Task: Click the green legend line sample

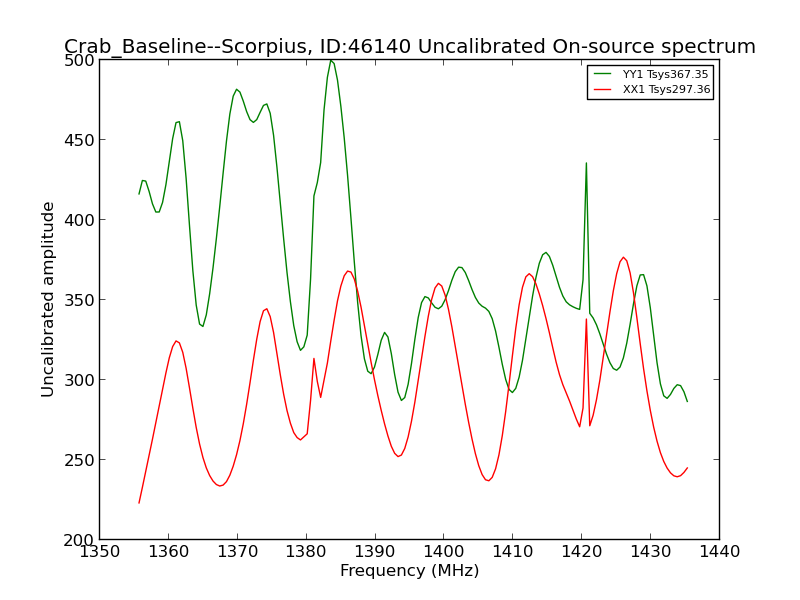Action: click(603, 74)
